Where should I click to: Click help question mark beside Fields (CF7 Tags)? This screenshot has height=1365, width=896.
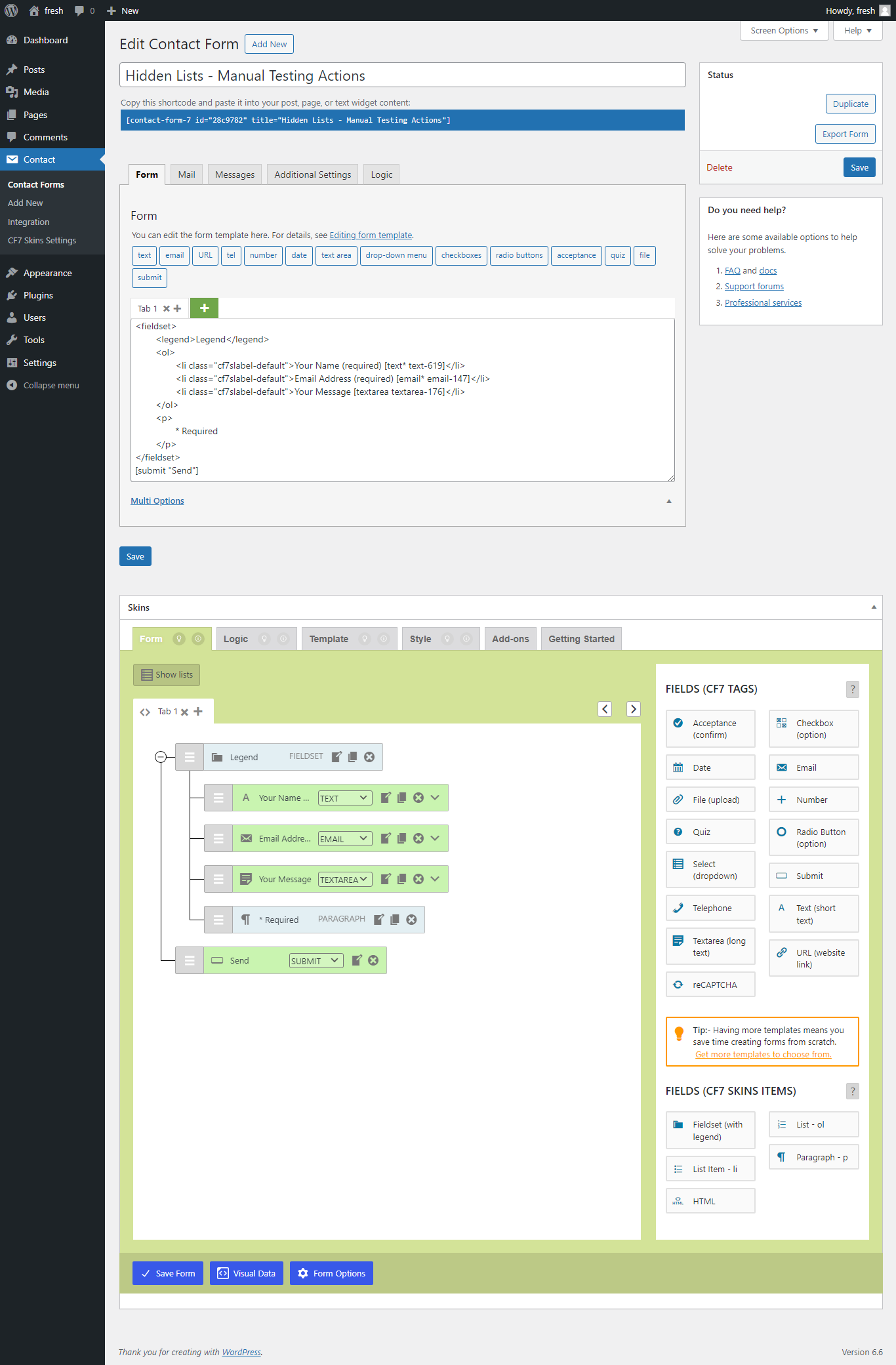tap(852, 689)
